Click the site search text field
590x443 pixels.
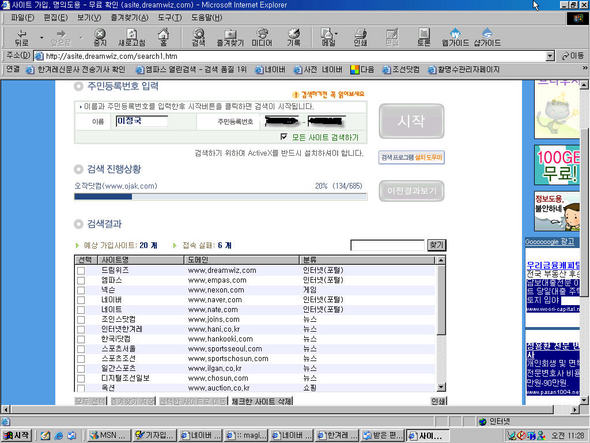[387, 245]
